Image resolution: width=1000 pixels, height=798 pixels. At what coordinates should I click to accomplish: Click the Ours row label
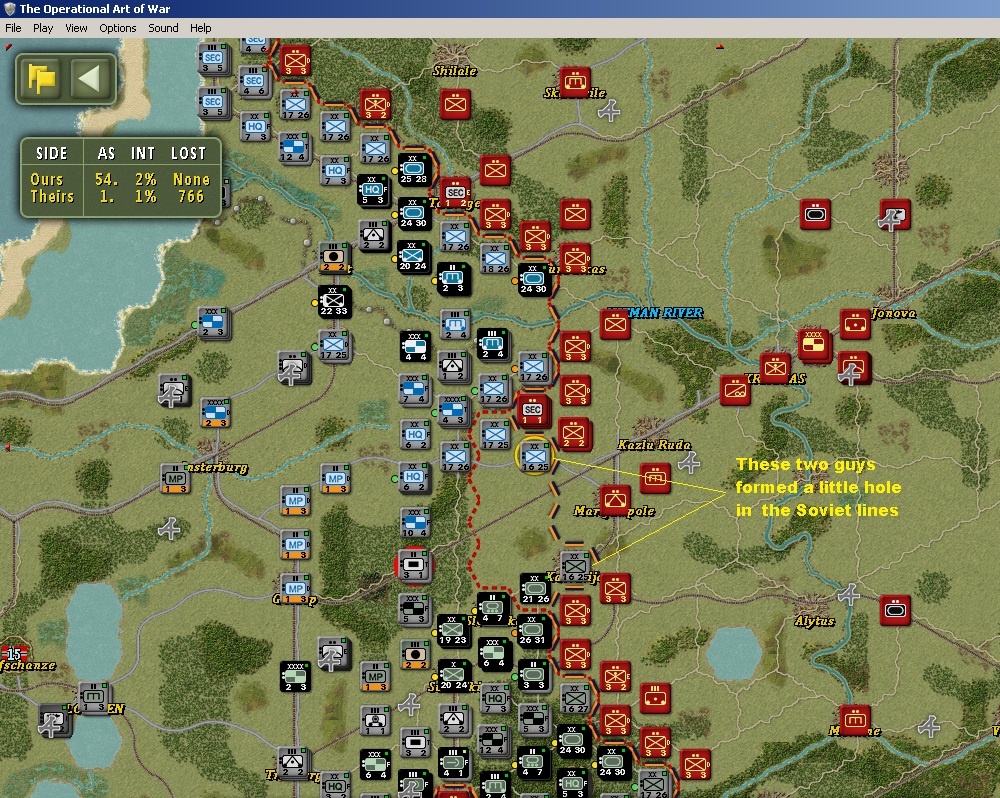coord(47,180)
